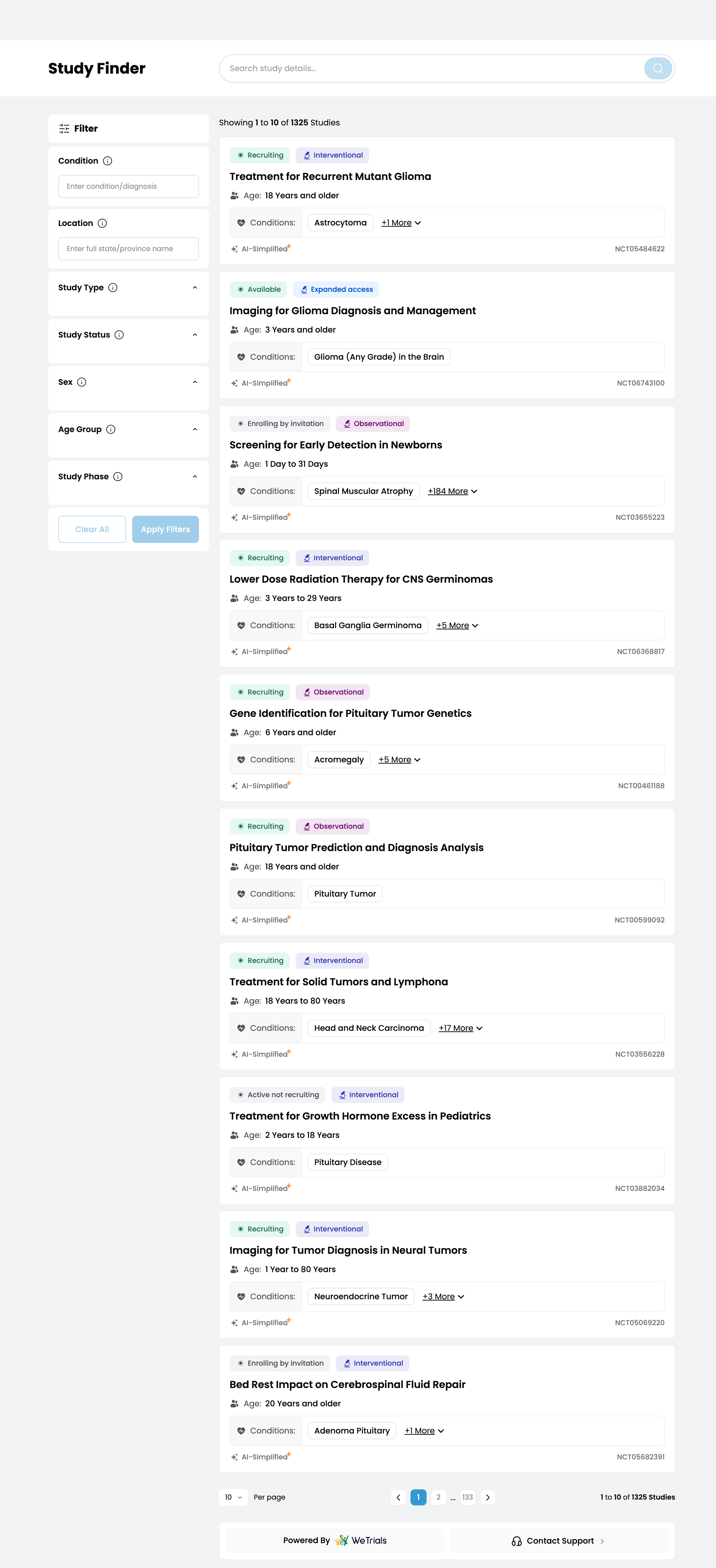Focus the Enter condition/diagnosis input field
This screenshot has height=1568, width=716.
coord(128,186)
